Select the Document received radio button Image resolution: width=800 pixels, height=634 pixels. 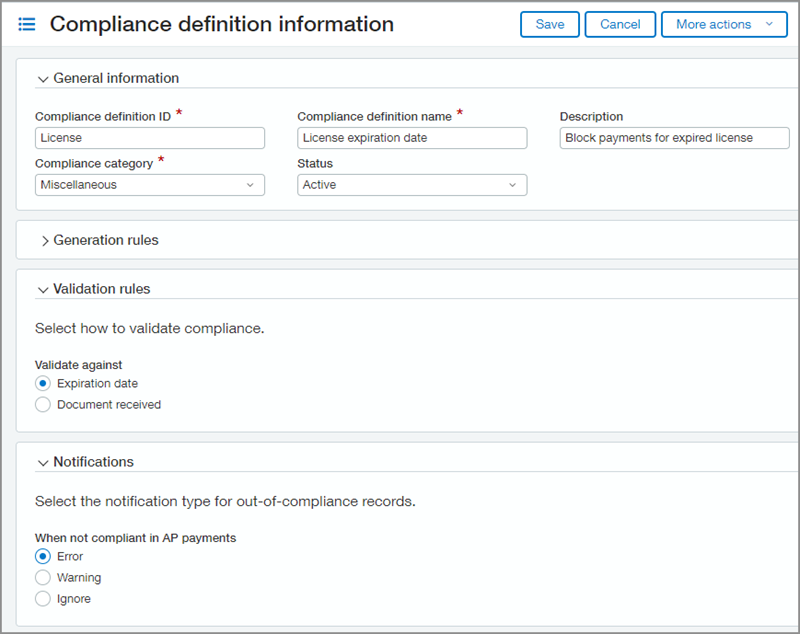(x=42, y=404)
